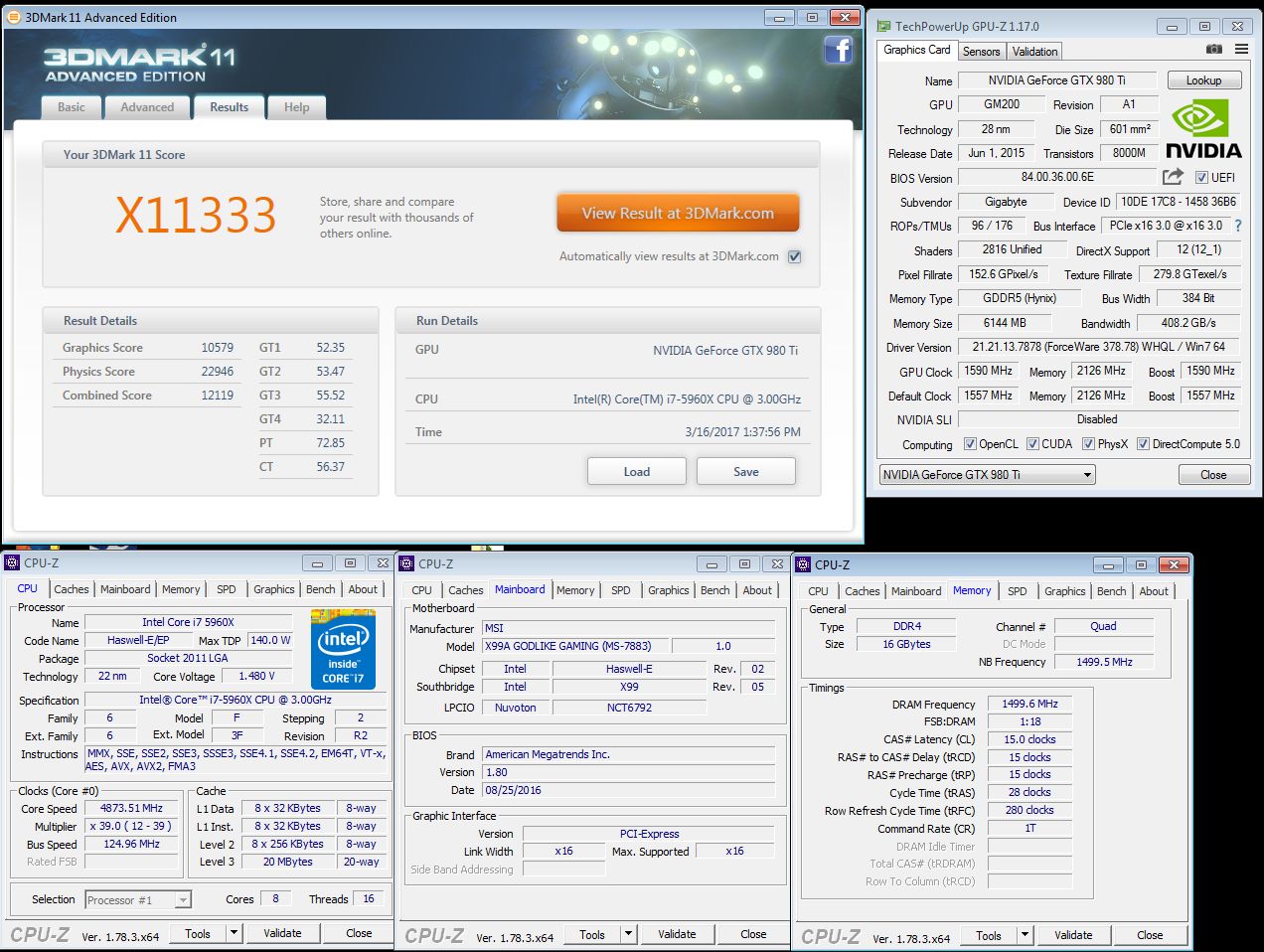Take a screenshot with GPU-Z camera icon
This screenshot has width=1264, height=952.
pyautogui.click(x=1213, y=49)
